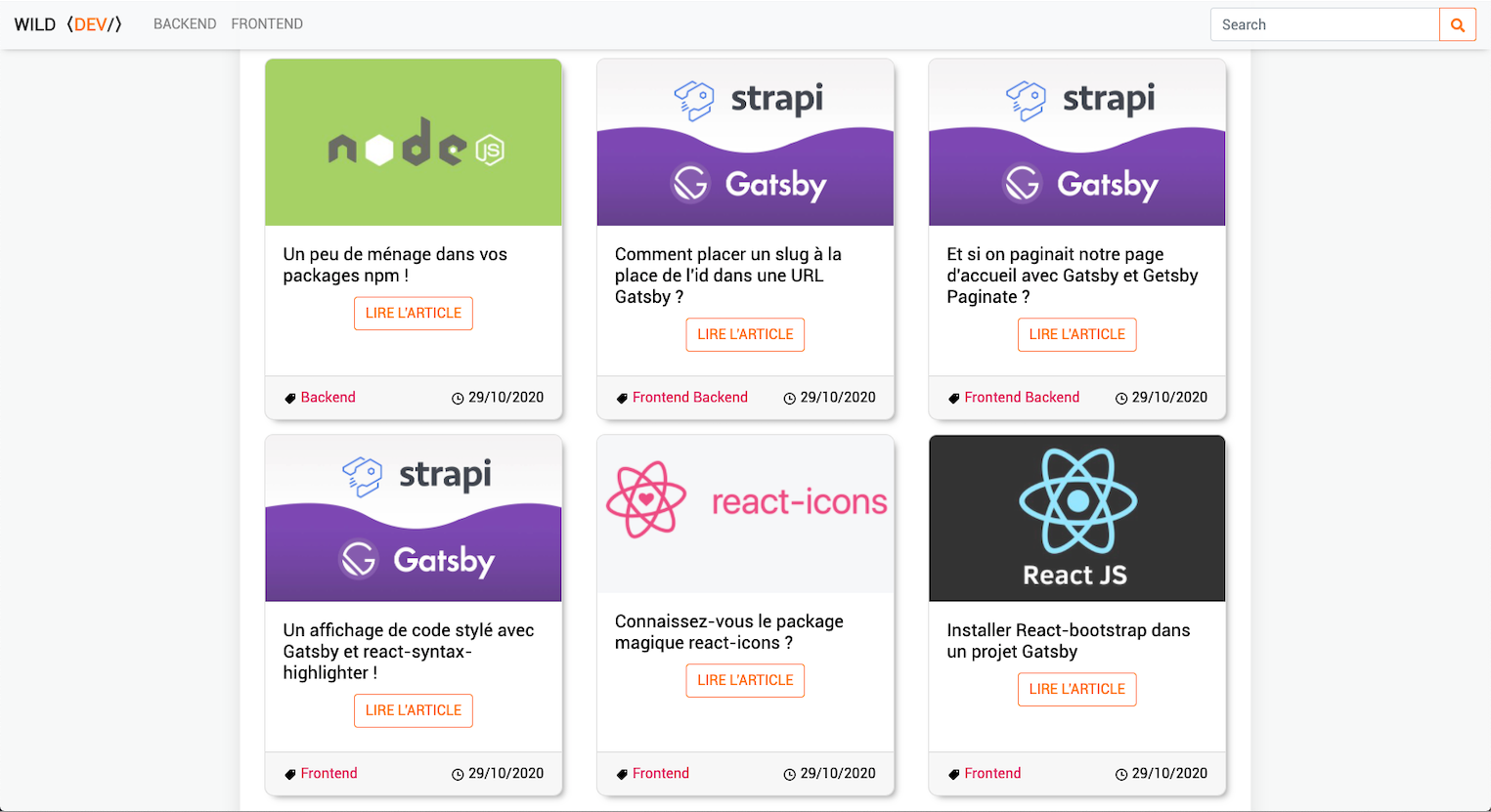
Task: Click the tag icon on react-icons card footer
Action: (622, 774)
